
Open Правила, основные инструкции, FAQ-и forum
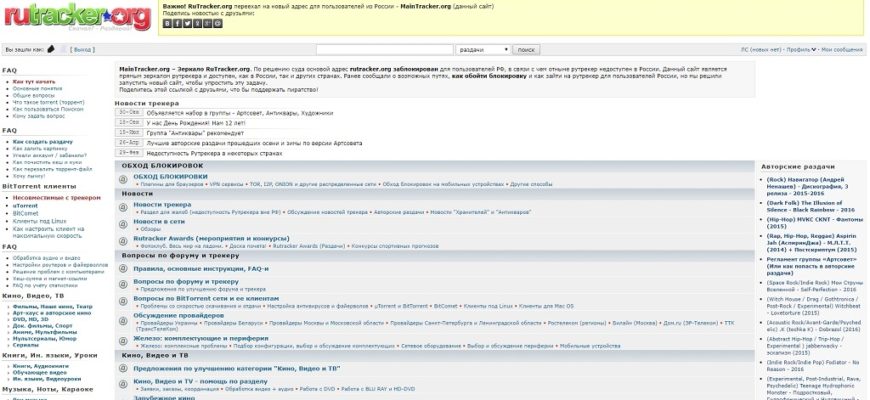tap(201, 269)
